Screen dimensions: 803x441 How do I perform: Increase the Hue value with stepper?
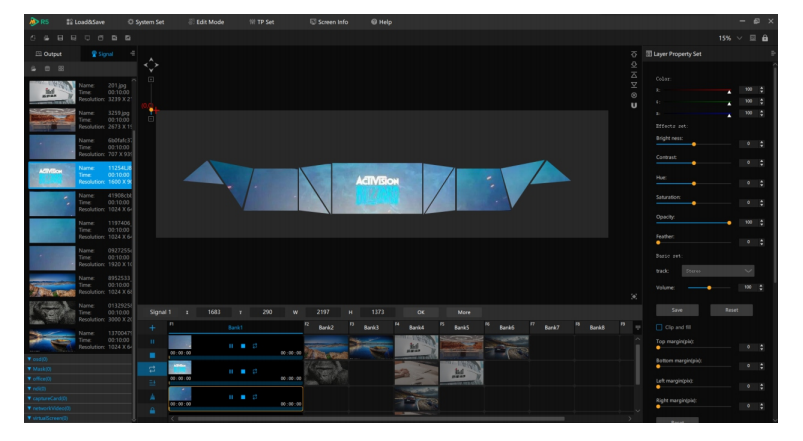tap(762, 181)
